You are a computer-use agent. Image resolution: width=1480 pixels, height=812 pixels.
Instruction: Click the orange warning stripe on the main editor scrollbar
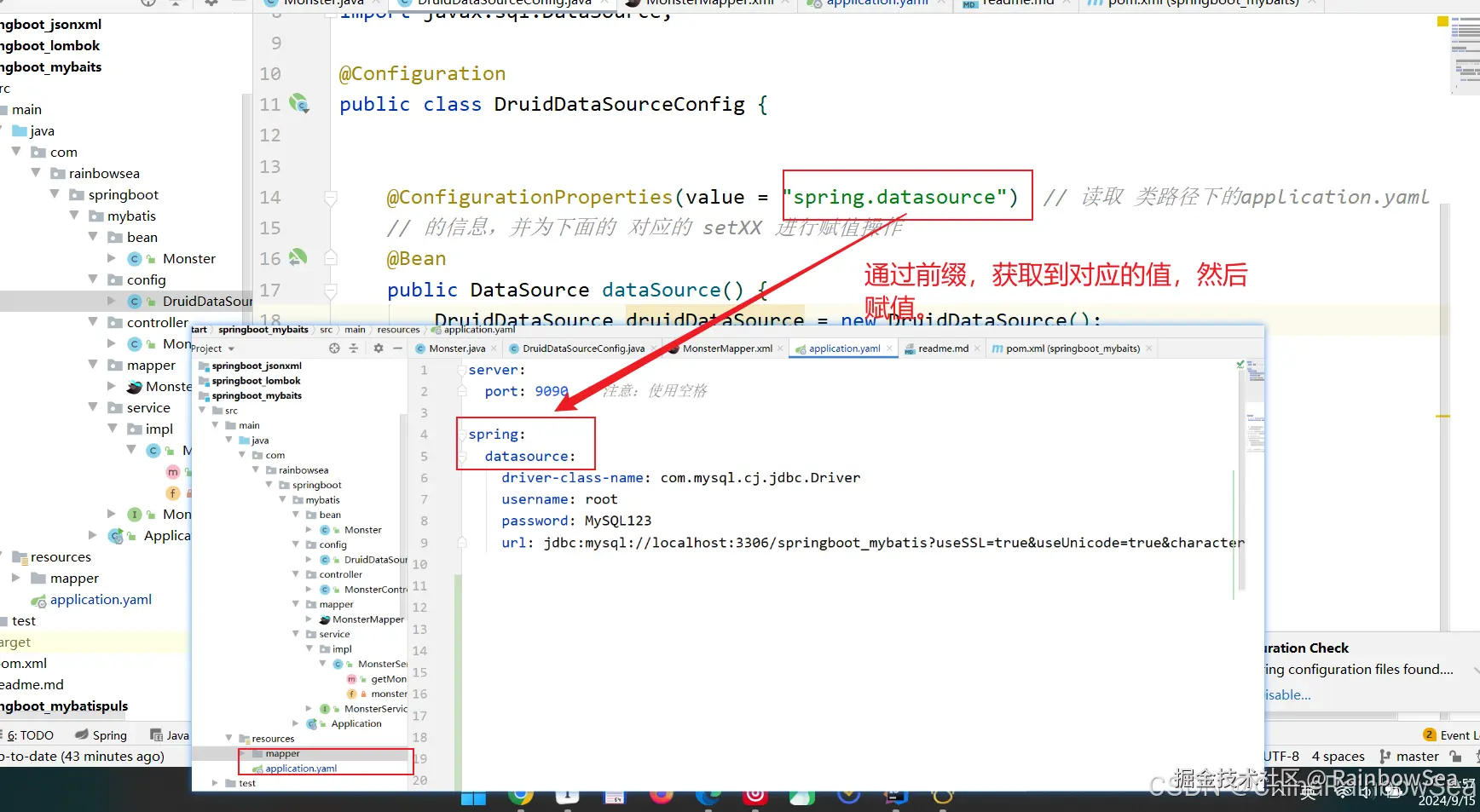1442,416
